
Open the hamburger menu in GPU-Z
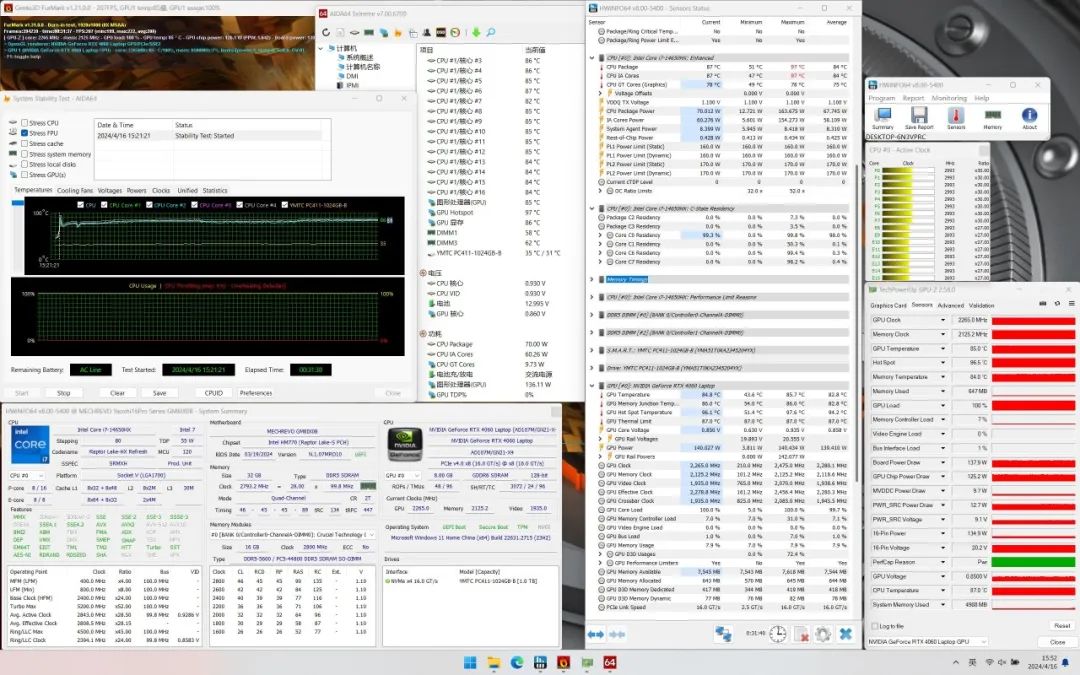[1071, 304]
